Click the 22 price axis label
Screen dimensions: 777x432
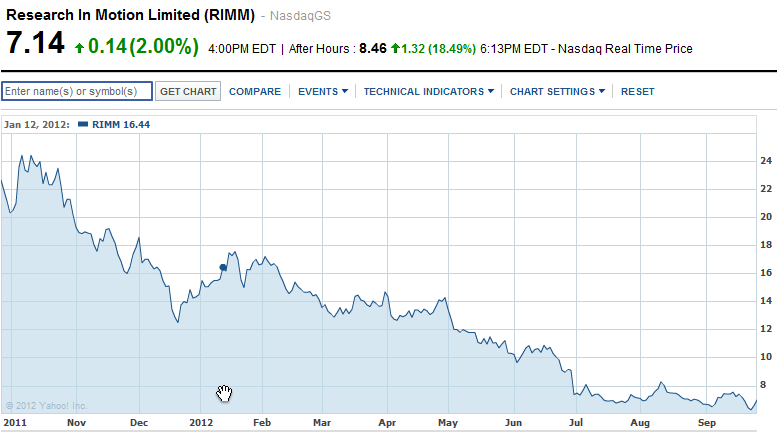[766, 189]
